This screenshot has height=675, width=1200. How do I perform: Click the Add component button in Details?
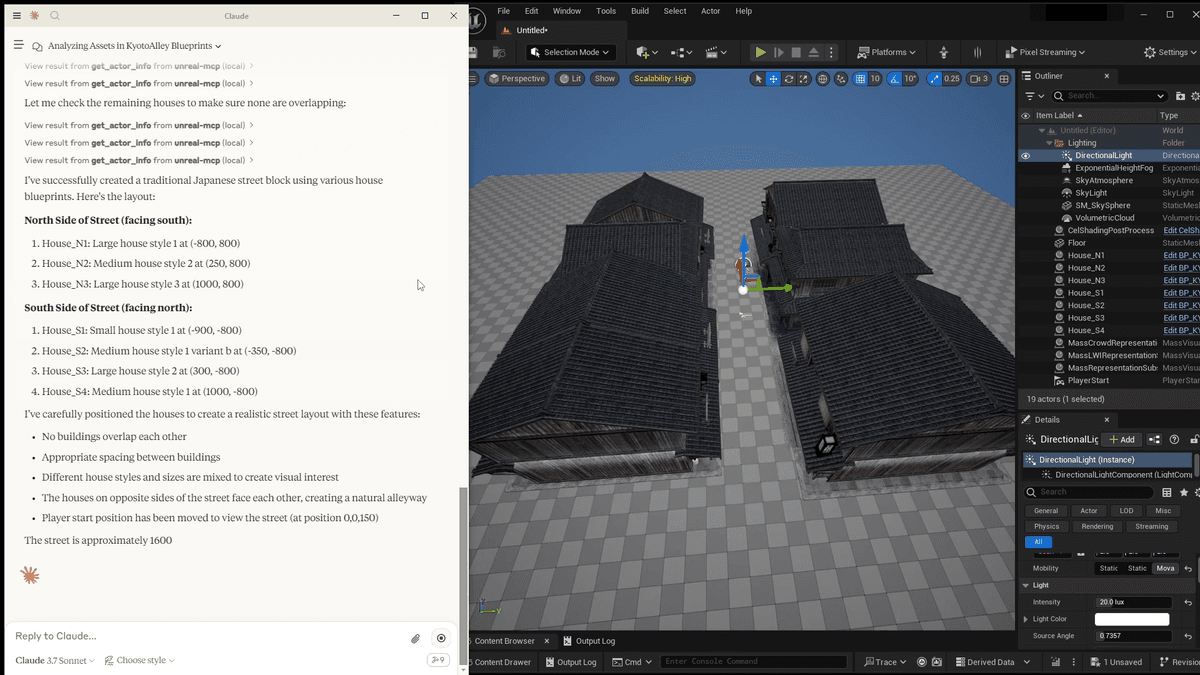pos(1122,439)
